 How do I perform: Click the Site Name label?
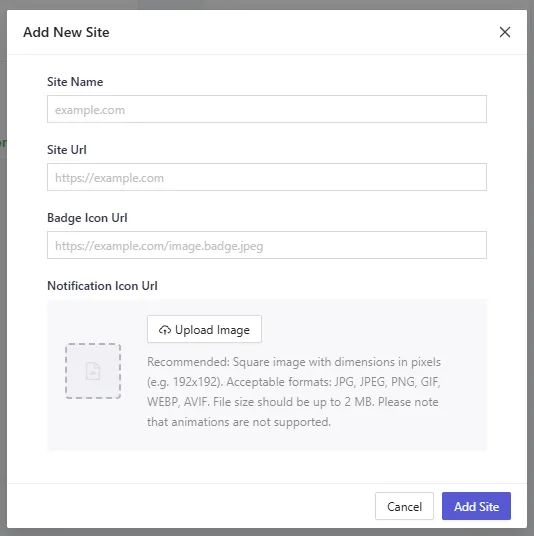coord(75,82)
